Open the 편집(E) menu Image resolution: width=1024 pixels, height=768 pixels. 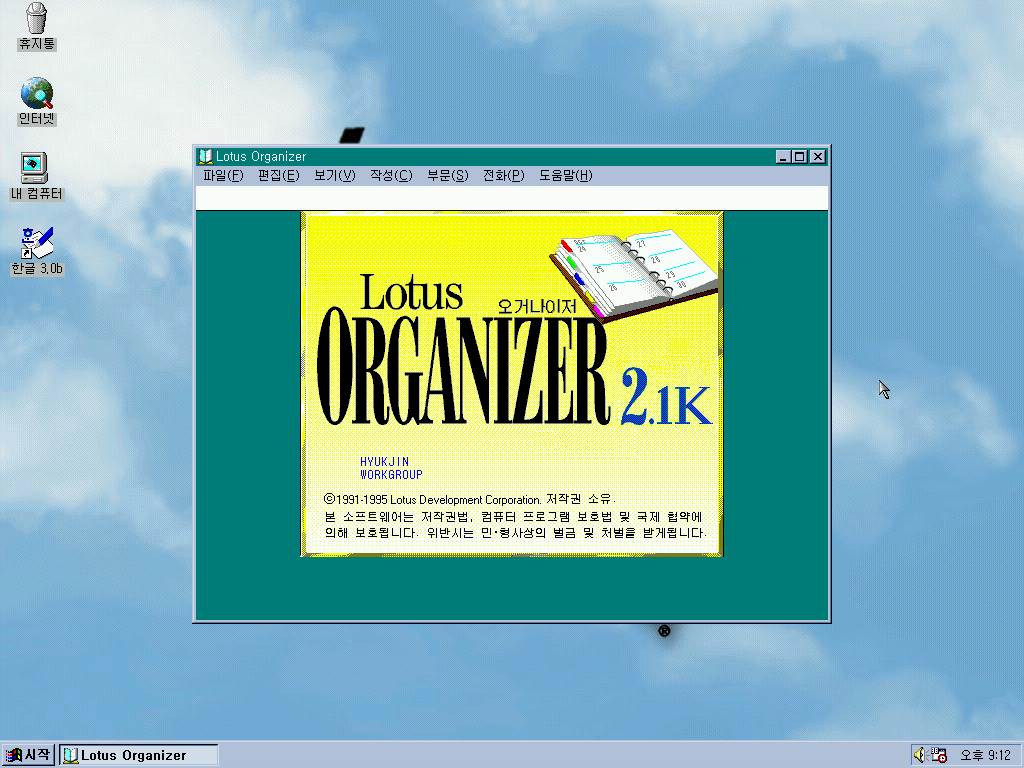(x=278, y=176)
